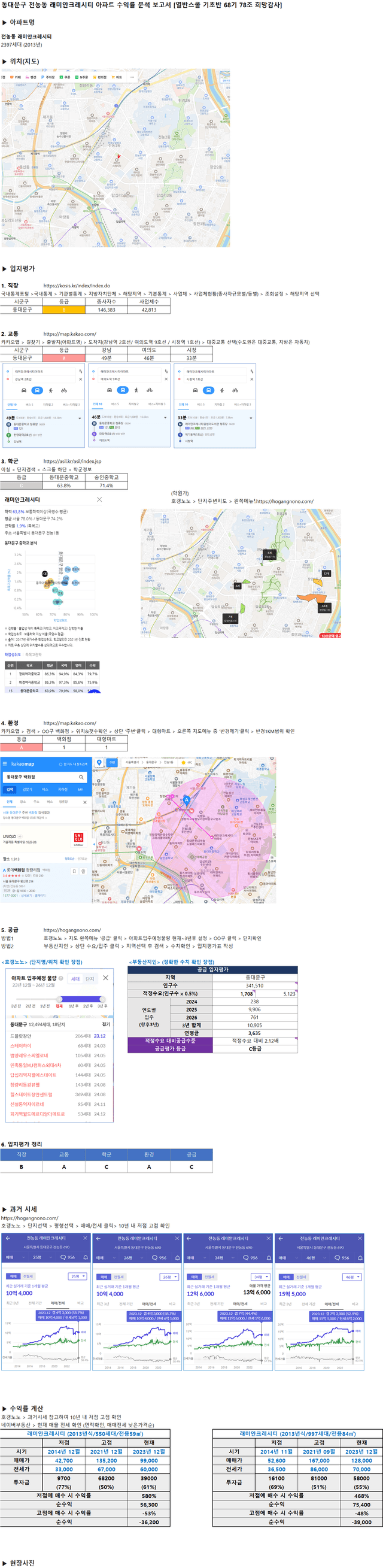The width and height of the screenshot is (383, 1568).
Task: Open the 26평 size dropdown above the chart
Action: click(x=169, y=1276)
